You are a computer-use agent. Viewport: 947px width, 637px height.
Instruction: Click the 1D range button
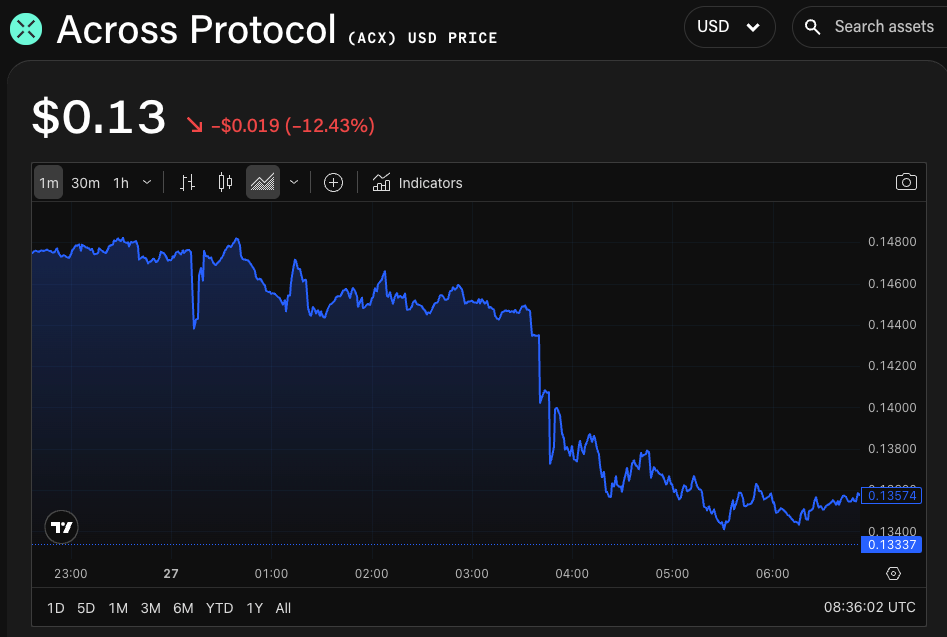pos(55,607)
